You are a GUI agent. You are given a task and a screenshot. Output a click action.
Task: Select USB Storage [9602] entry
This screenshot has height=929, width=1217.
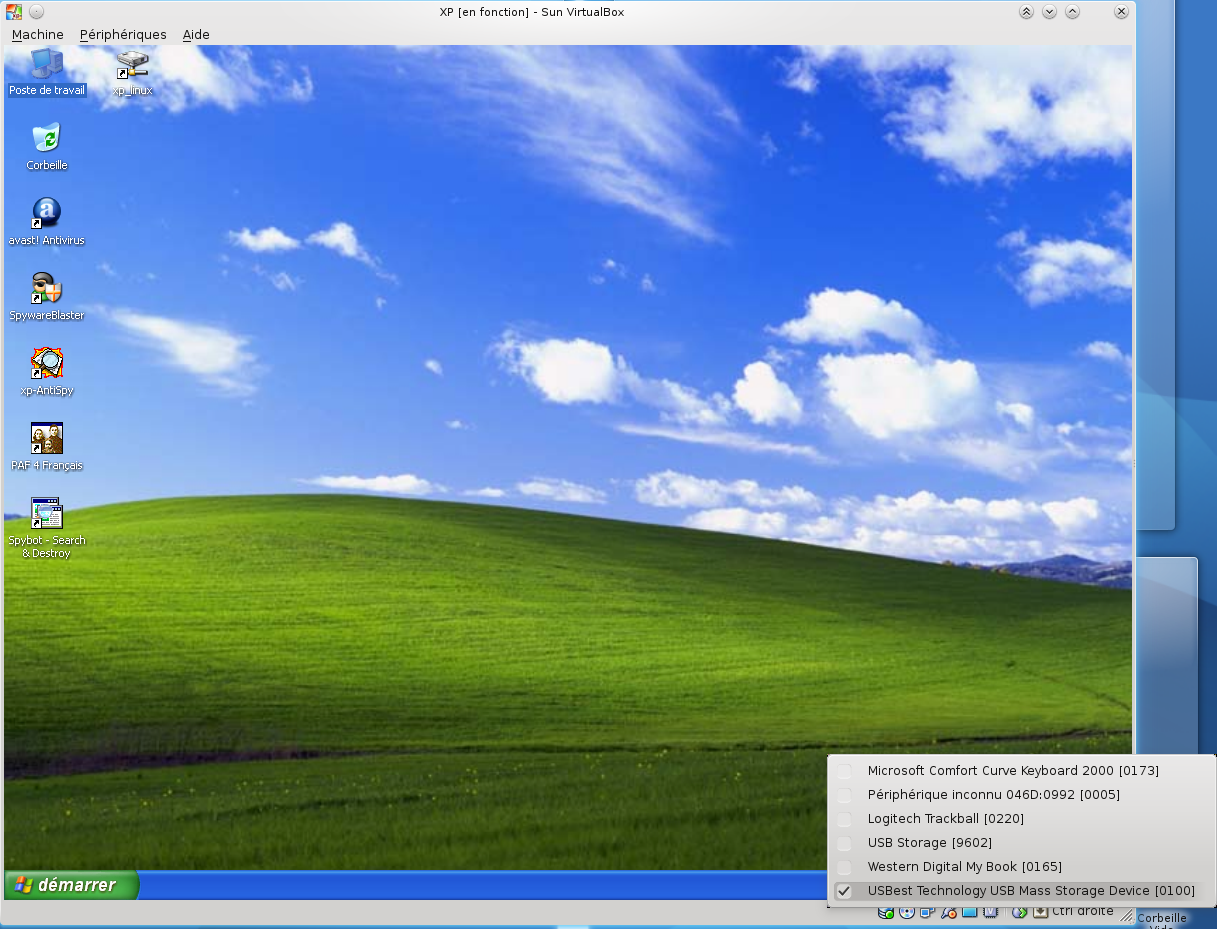tap(929, 843)
